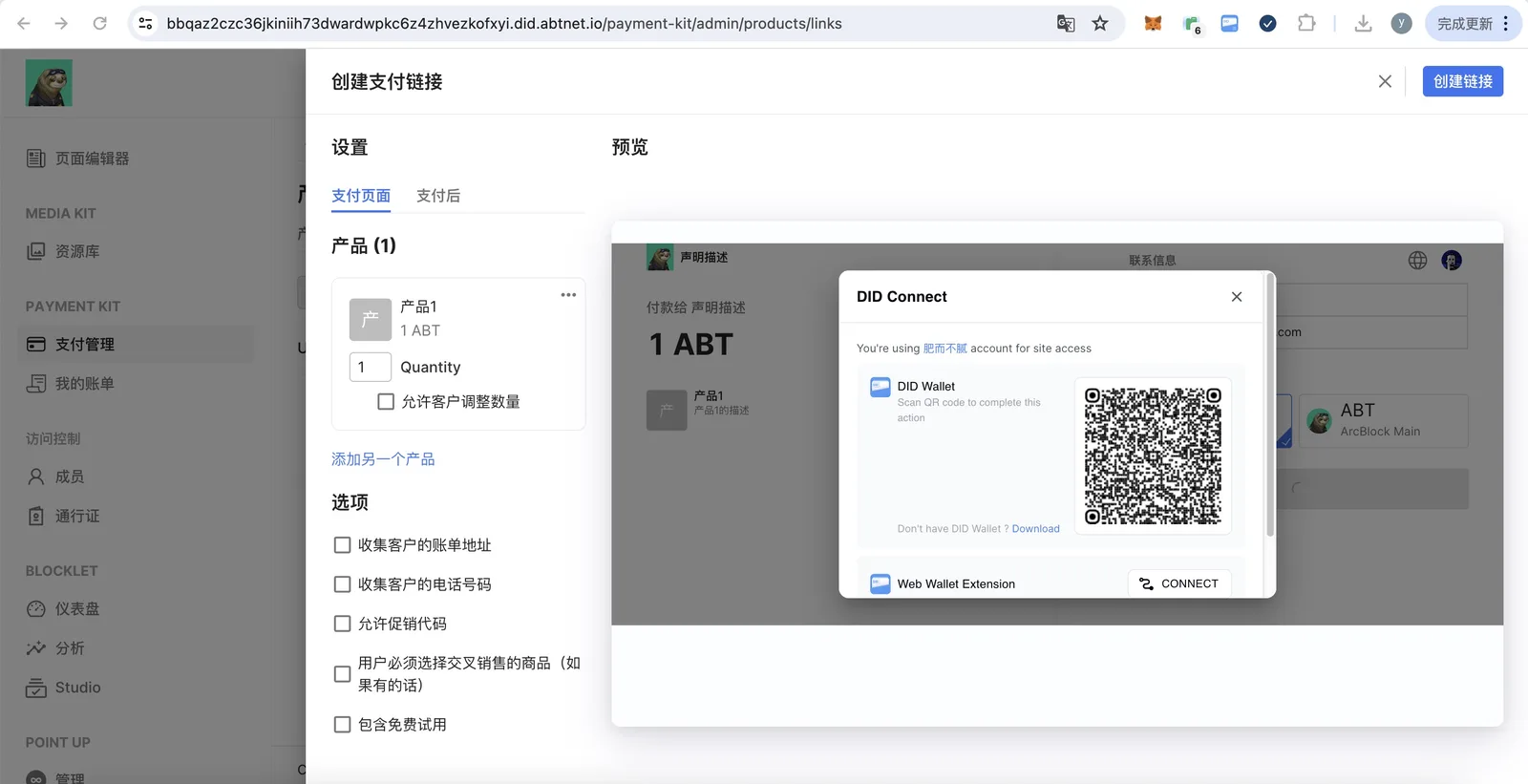
Task: Close the DID Connect popup
Action: pyautogui.click(x=1237, y=297)
